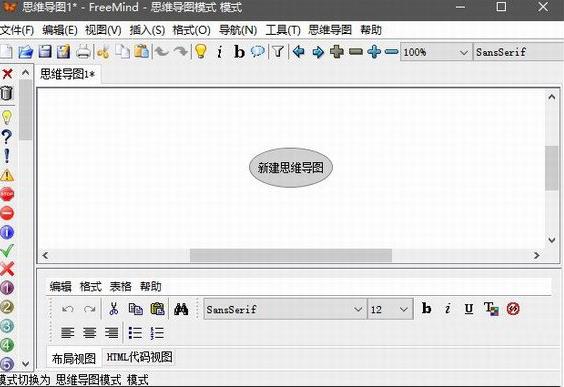Select the 思维导图1* document tab

(68, 74)
